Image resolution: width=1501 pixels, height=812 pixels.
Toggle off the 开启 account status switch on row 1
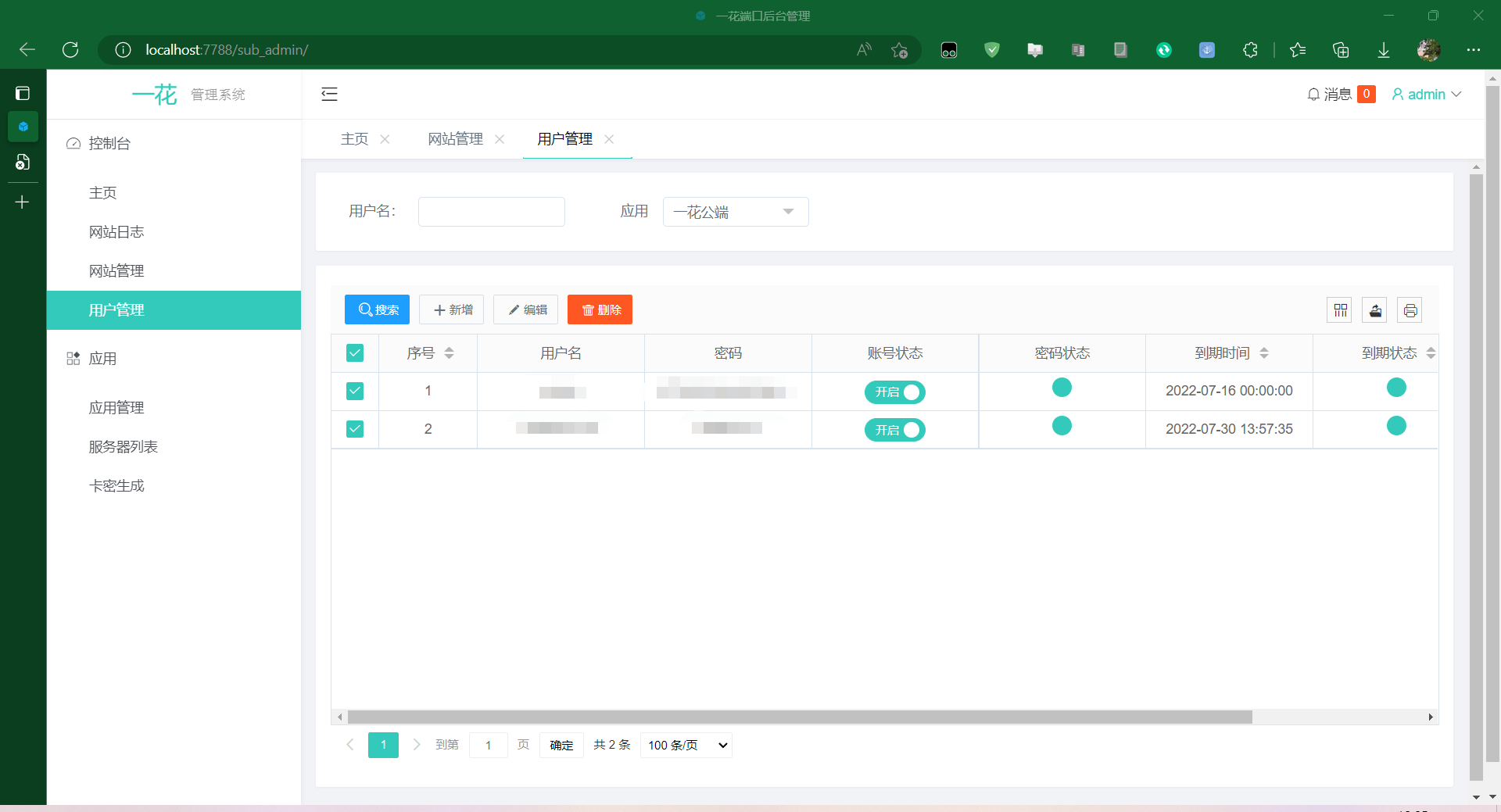point(894,392)
